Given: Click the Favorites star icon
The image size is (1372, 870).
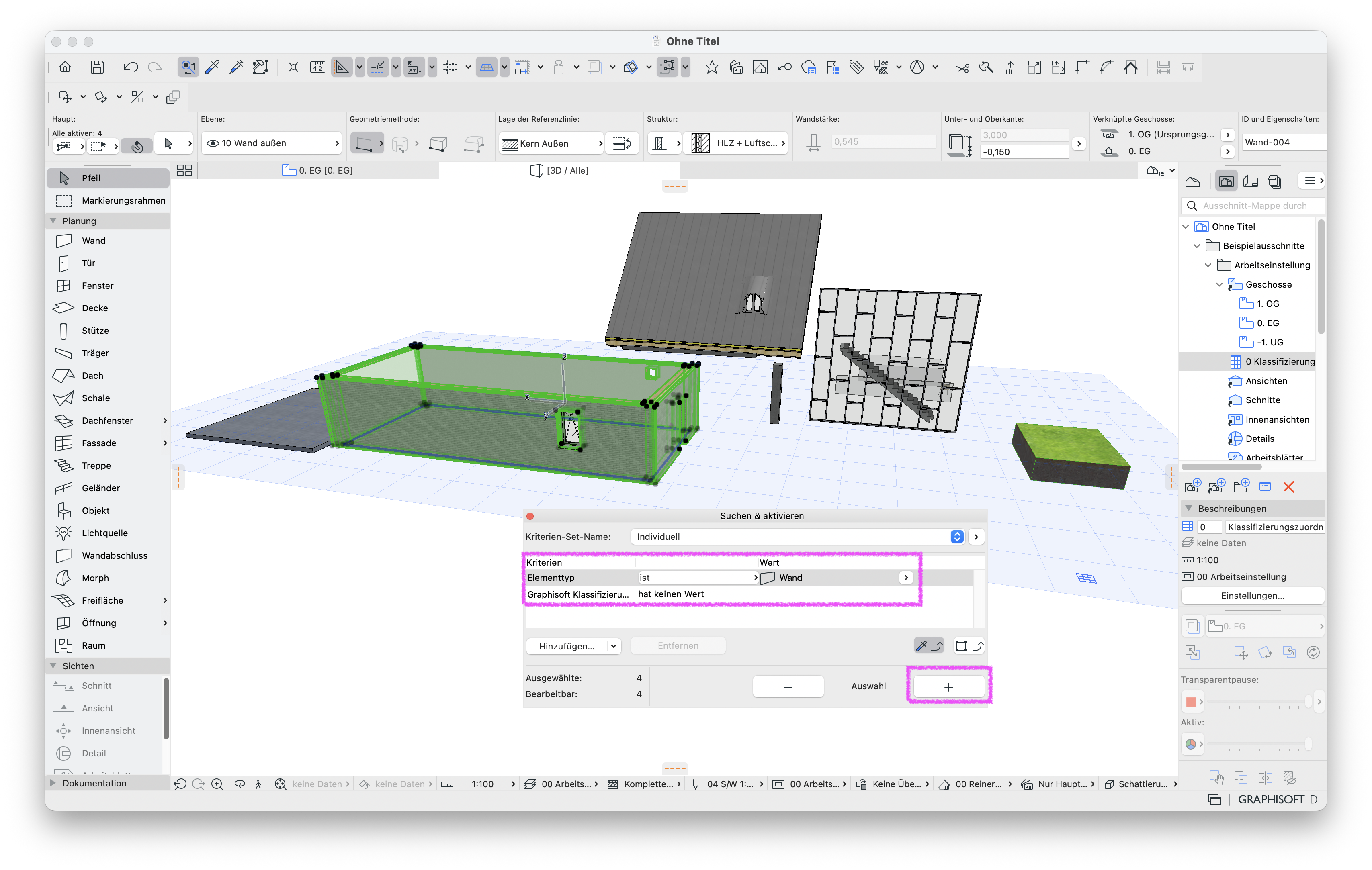Looking at the screenshot, I should (712, 67).
